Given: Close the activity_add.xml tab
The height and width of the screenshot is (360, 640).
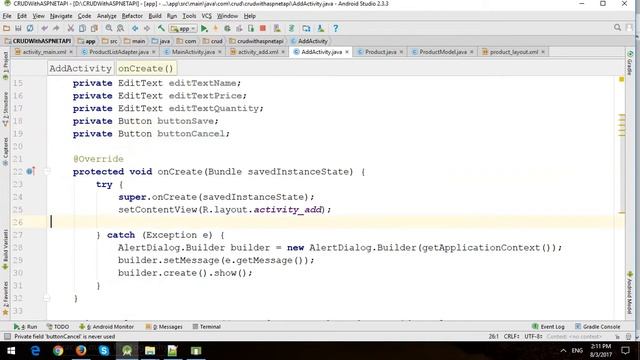Looking at the screenshot, I should click(x=283, y=52).
